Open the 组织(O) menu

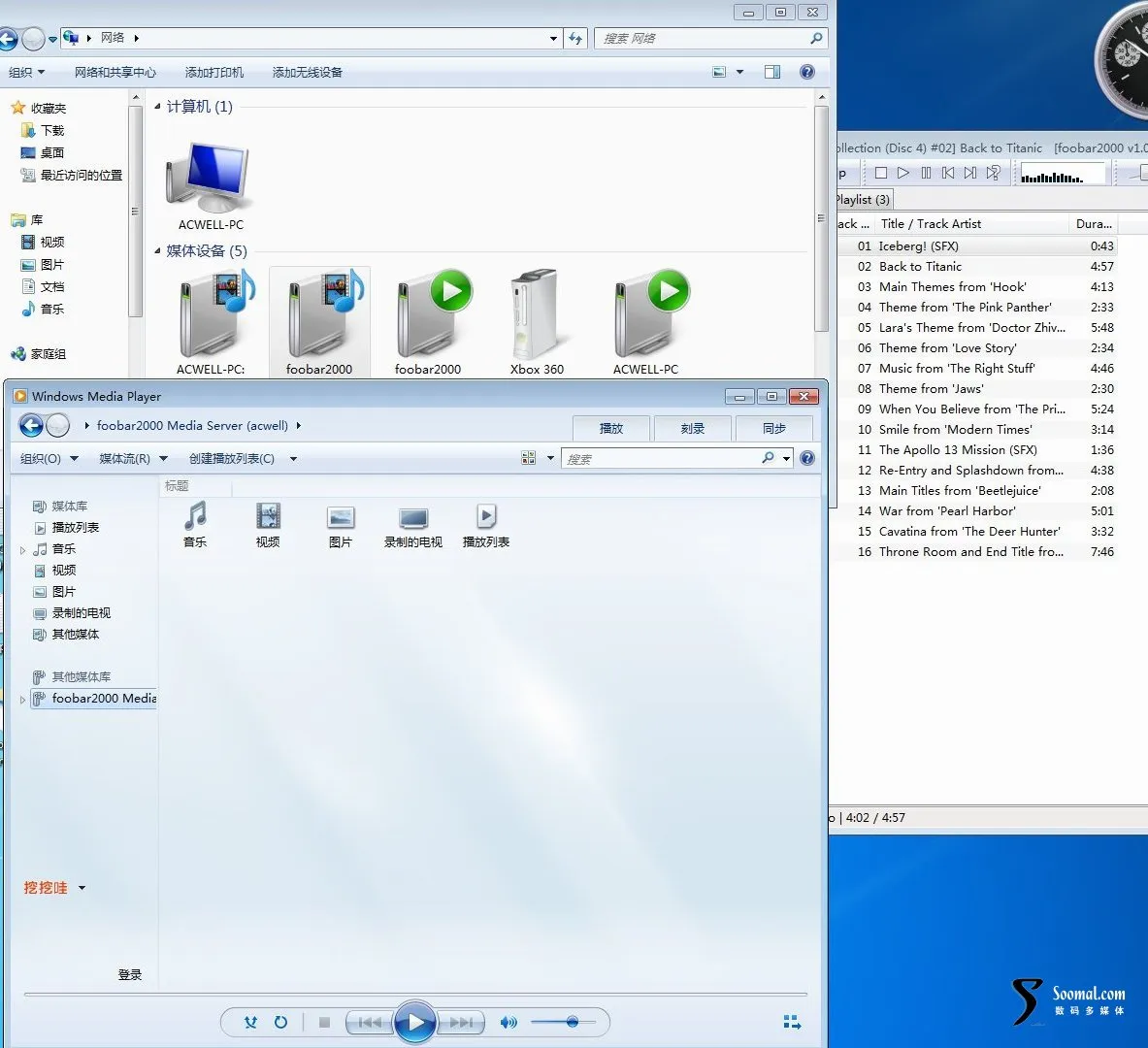[49, 458]
